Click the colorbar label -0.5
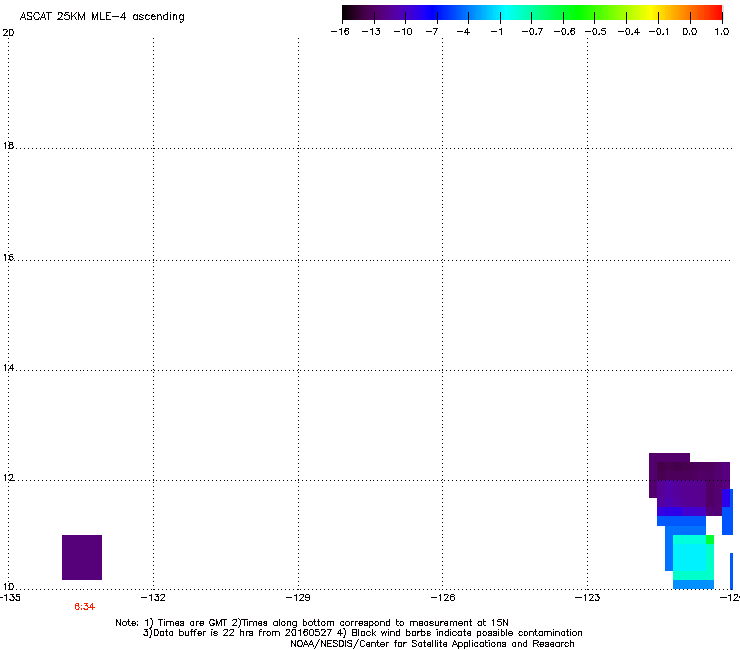This screenshot has width=740, height=650. pyautogui.click(x=596, y=32)
